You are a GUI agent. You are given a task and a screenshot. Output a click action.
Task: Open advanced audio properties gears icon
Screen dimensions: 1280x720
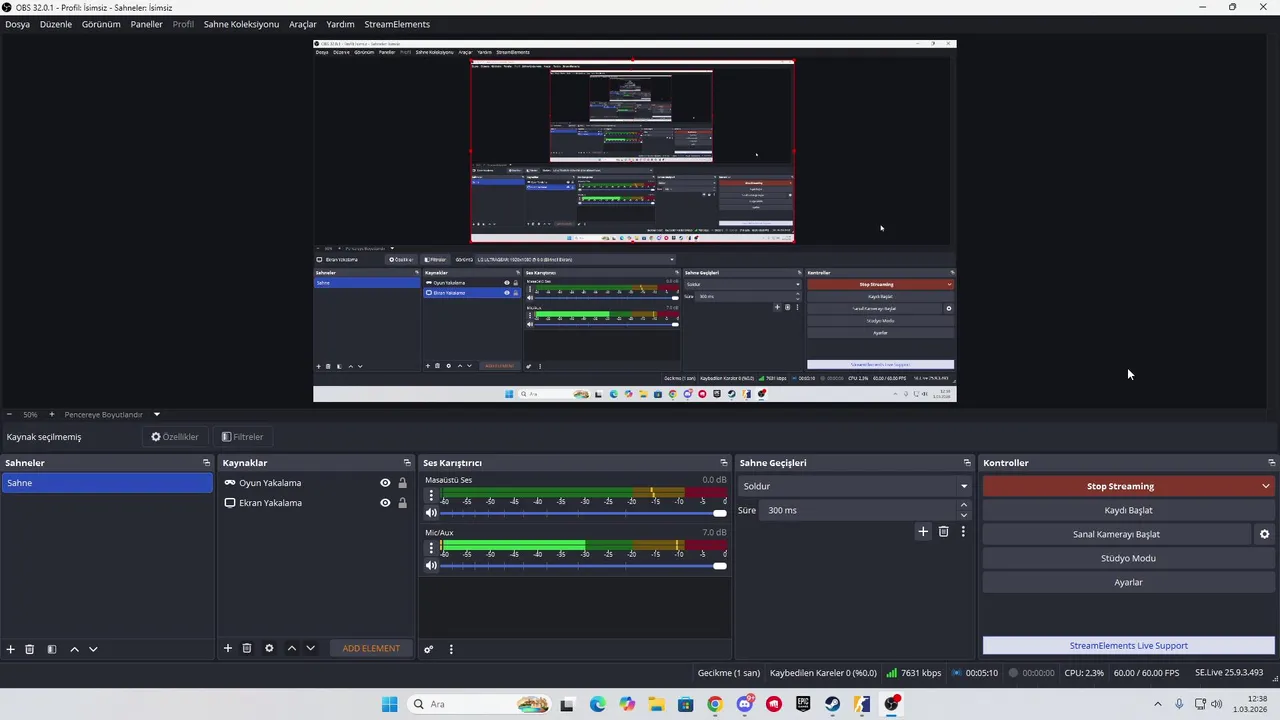tap(429, 649)
